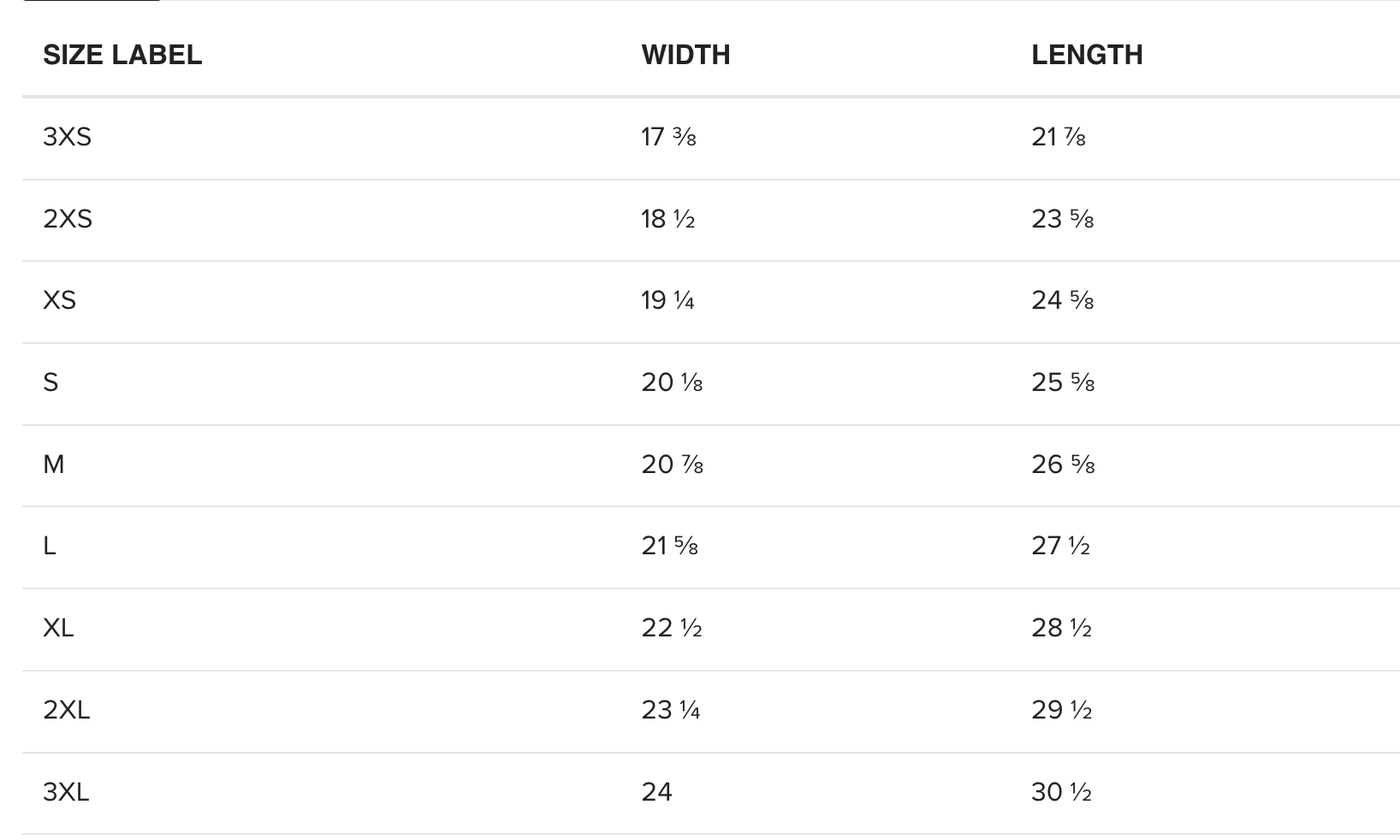Click the 25 ⅝ length value
This screenshot has height=840, width=1400.
[x=1063, y=382]
